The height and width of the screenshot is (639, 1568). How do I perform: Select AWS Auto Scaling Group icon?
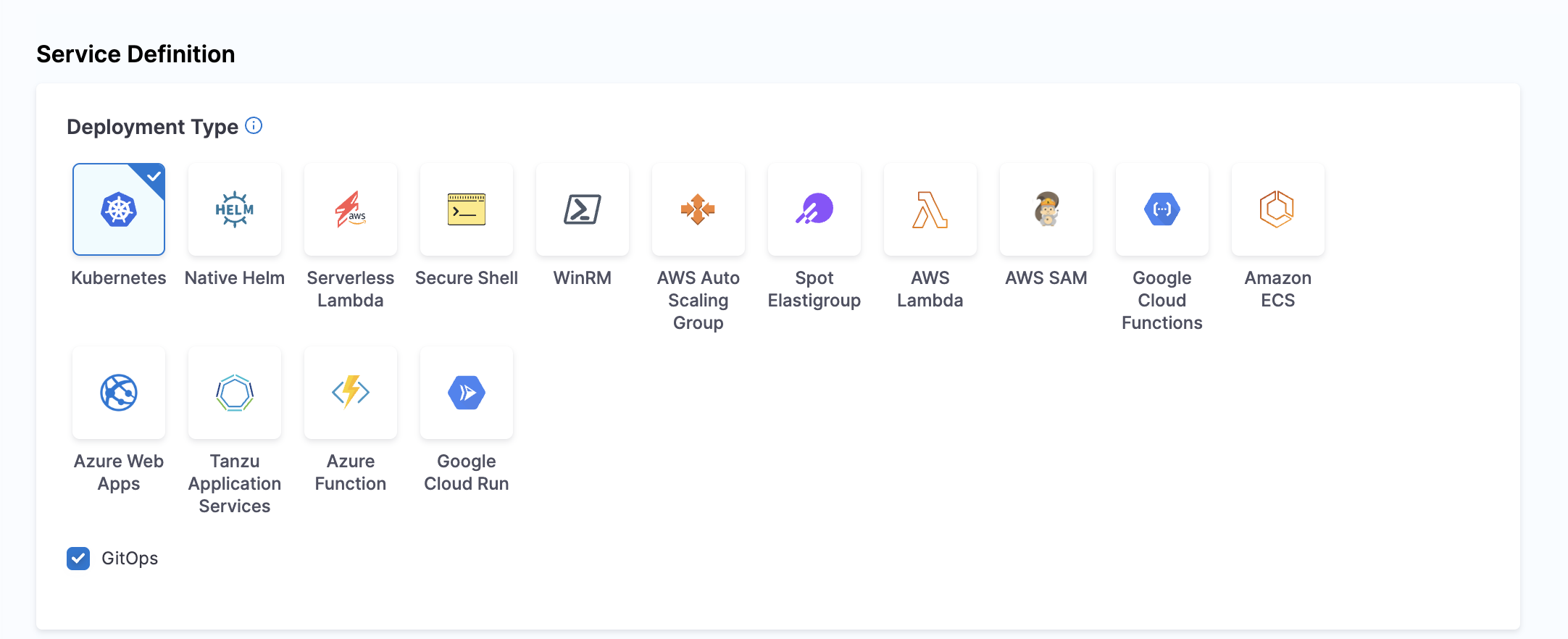pyautogui.click(x=698, y=209)
